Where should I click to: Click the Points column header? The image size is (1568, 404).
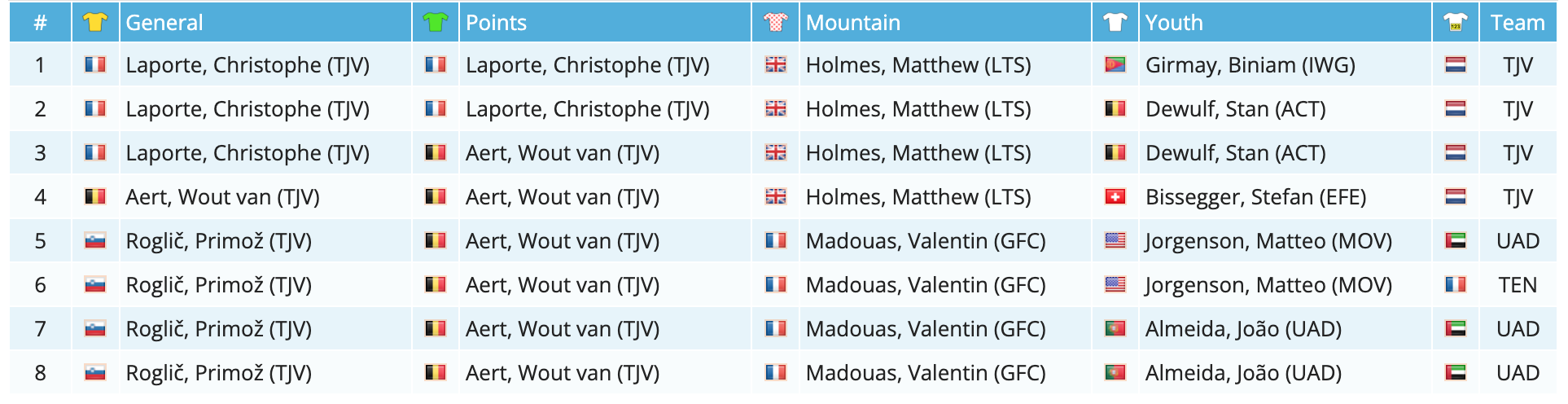[496, 23]
